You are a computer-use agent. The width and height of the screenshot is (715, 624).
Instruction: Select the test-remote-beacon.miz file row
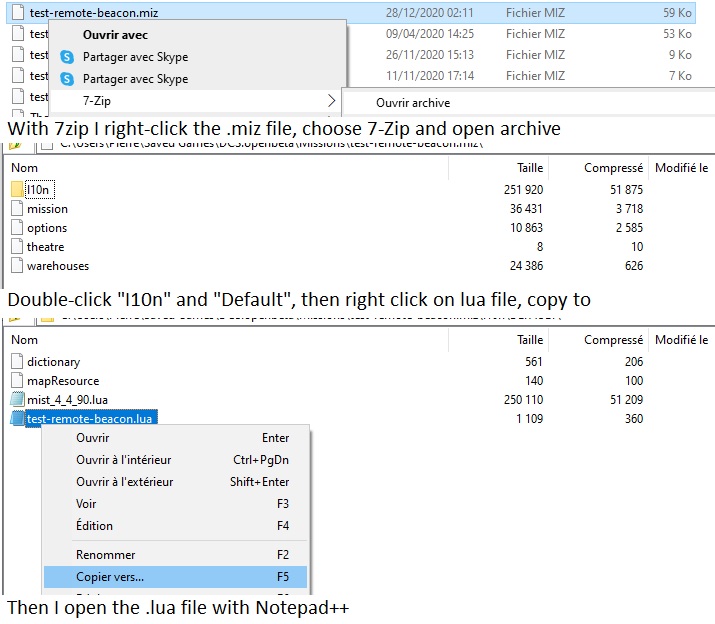[351, 13]
